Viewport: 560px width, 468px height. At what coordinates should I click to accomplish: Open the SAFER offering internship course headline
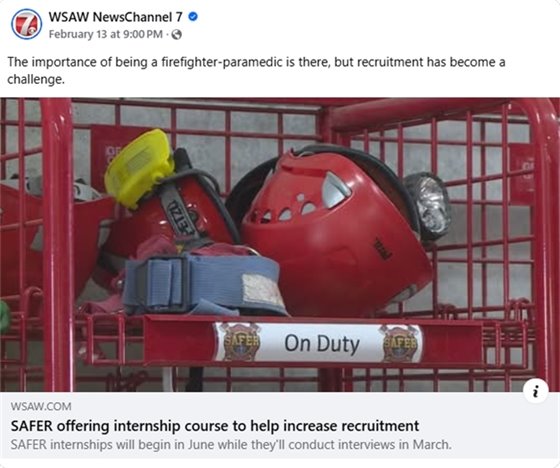coord(215,426)
